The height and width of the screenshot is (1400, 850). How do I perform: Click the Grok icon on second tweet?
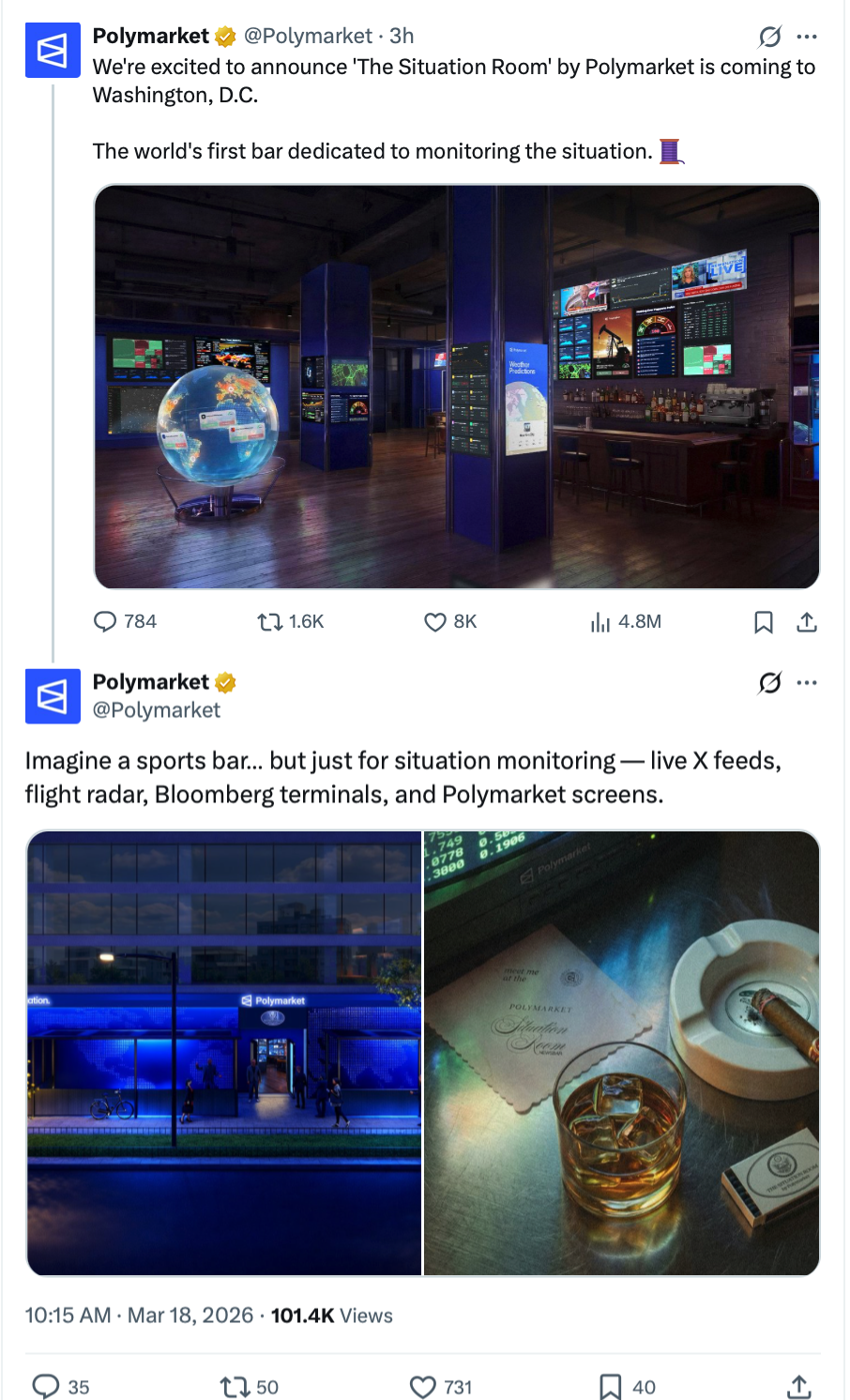click(770, 682)
